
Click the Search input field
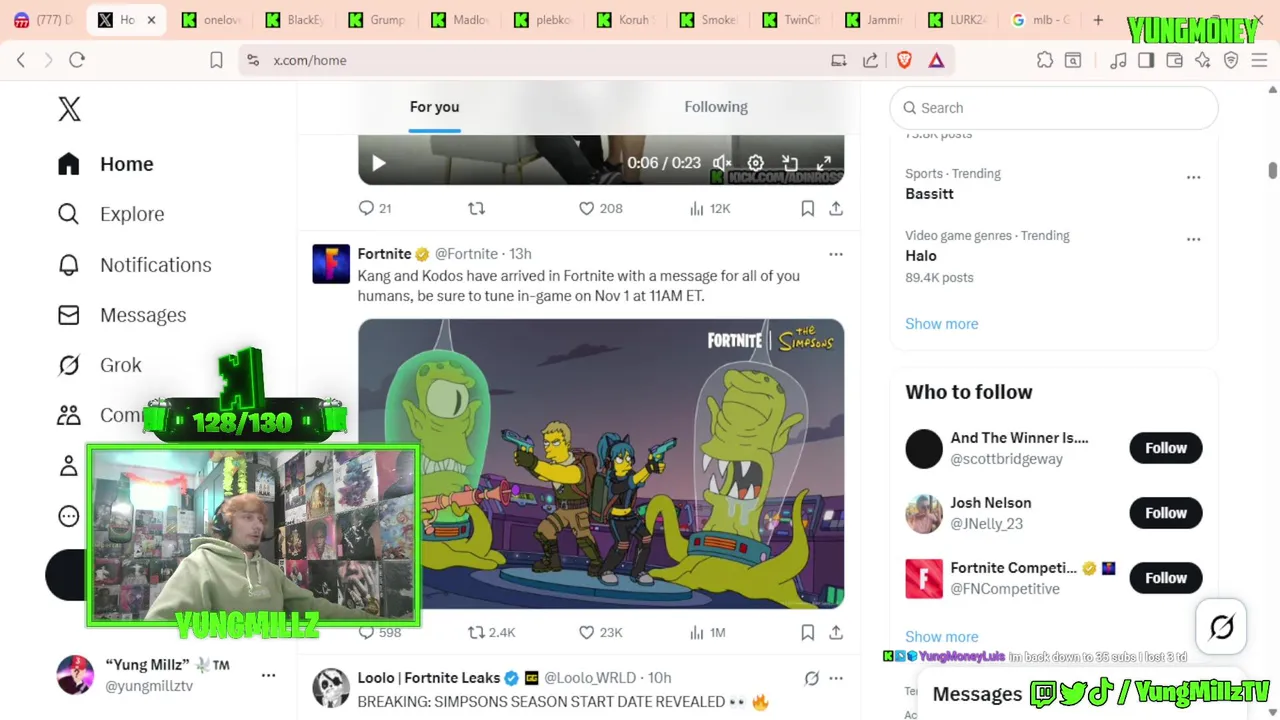1054,108
